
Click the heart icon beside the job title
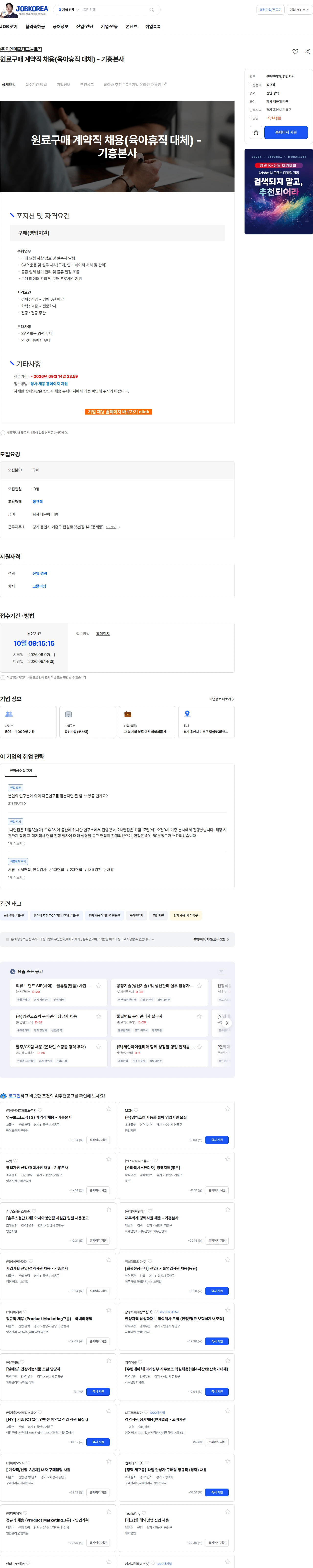click(295, 52)
